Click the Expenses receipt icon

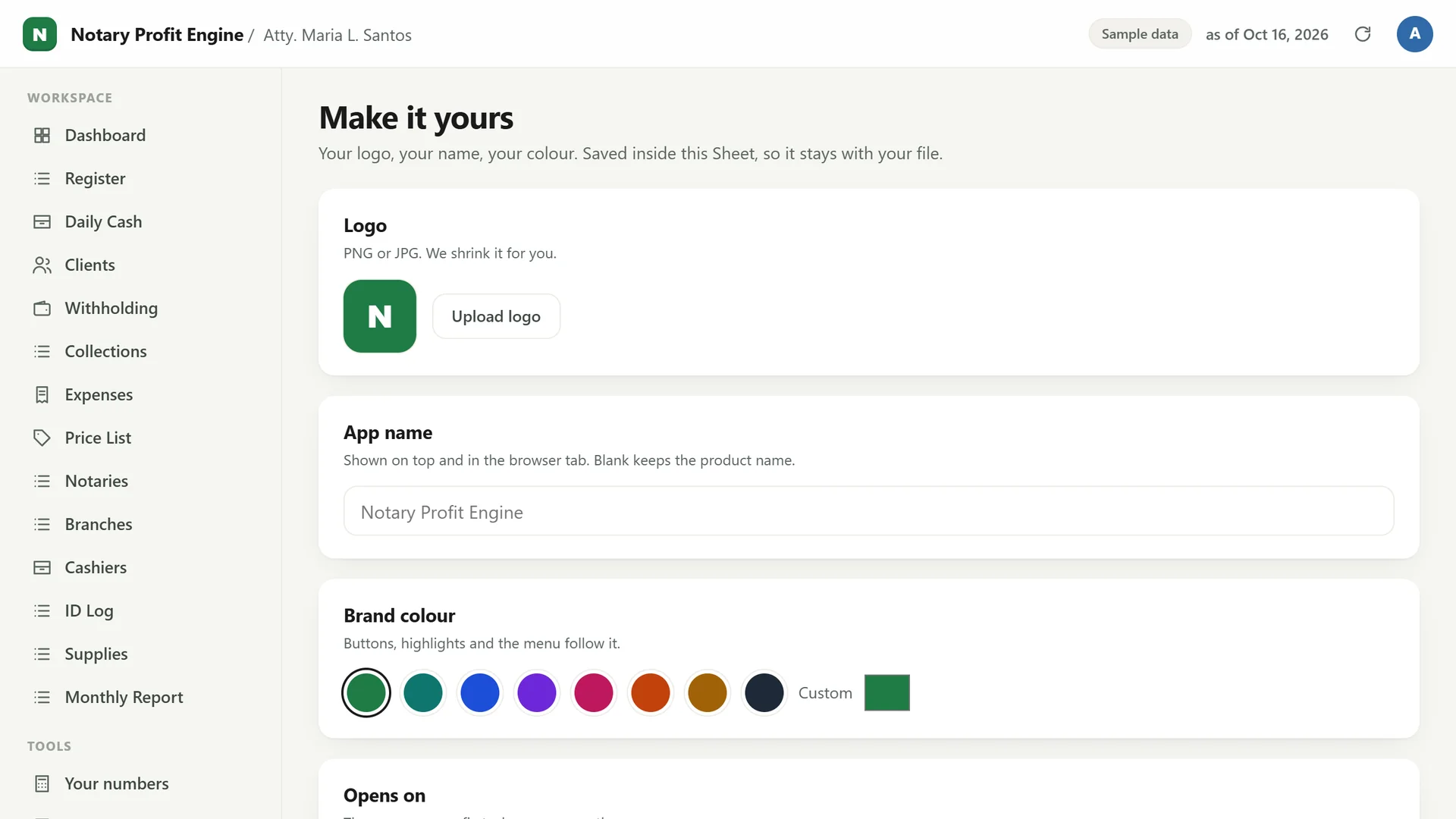tap(42, 394)
